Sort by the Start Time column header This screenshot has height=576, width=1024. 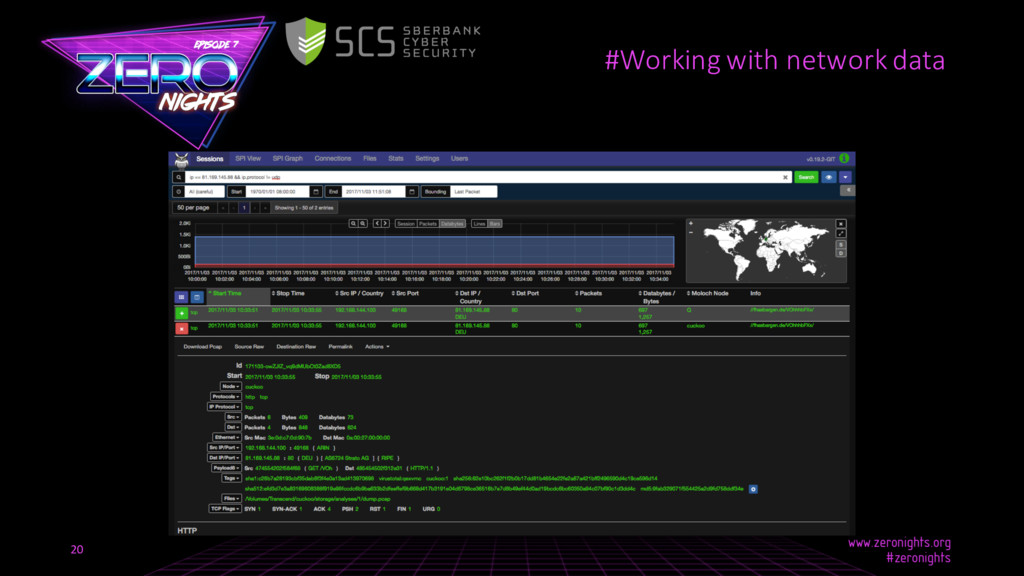[238, 296]
